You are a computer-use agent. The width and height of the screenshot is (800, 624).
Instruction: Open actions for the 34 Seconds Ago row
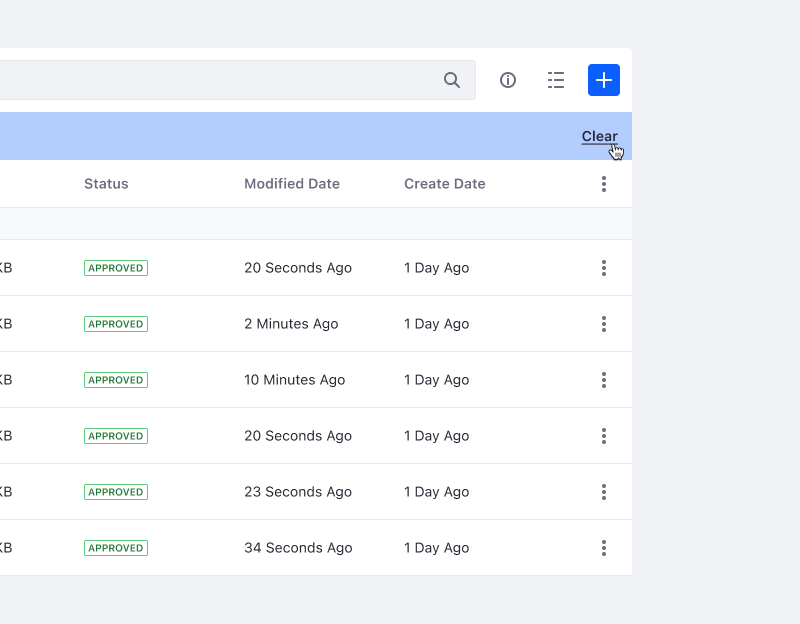pyautogui.click(x=604, y=548)
